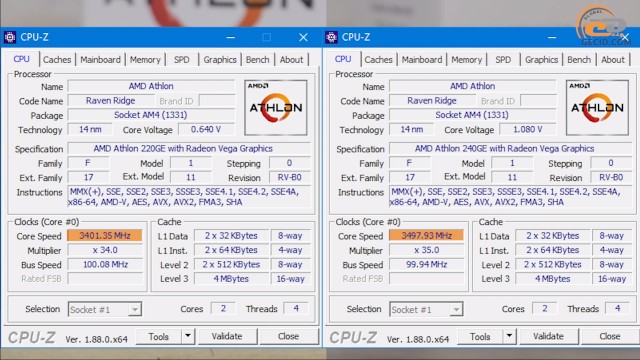Select the SPD tab in right window
Viewport: 640px width, 360px height.
503,60
